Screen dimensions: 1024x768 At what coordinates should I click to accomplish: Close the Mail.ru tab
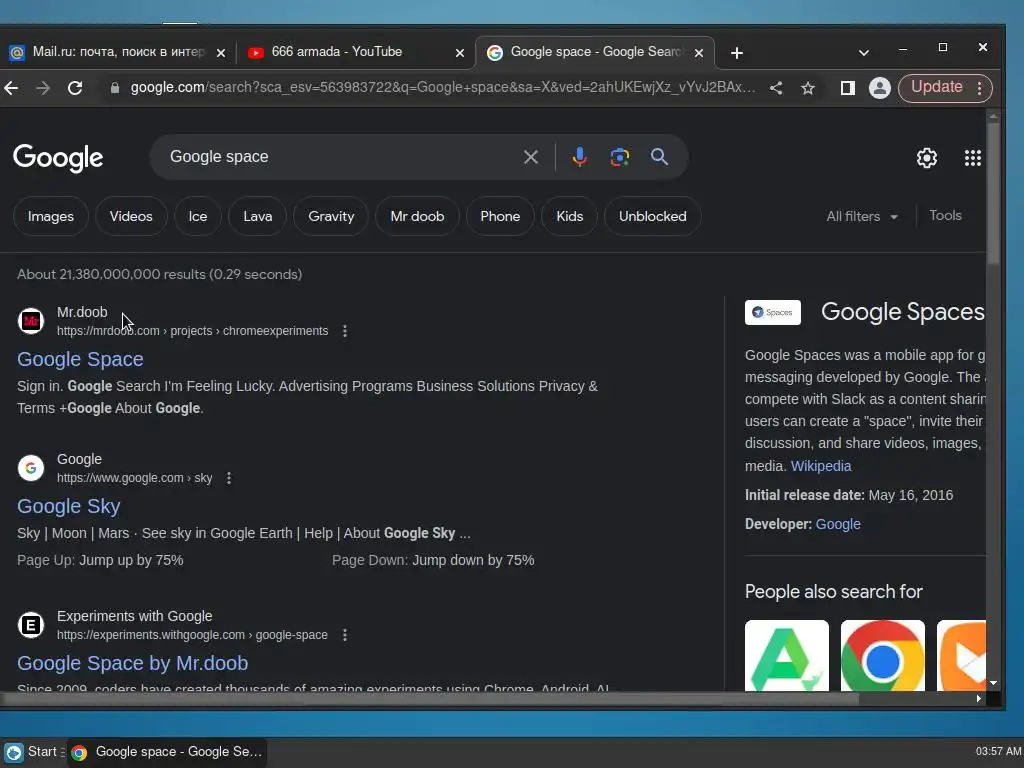coord(221,53)
